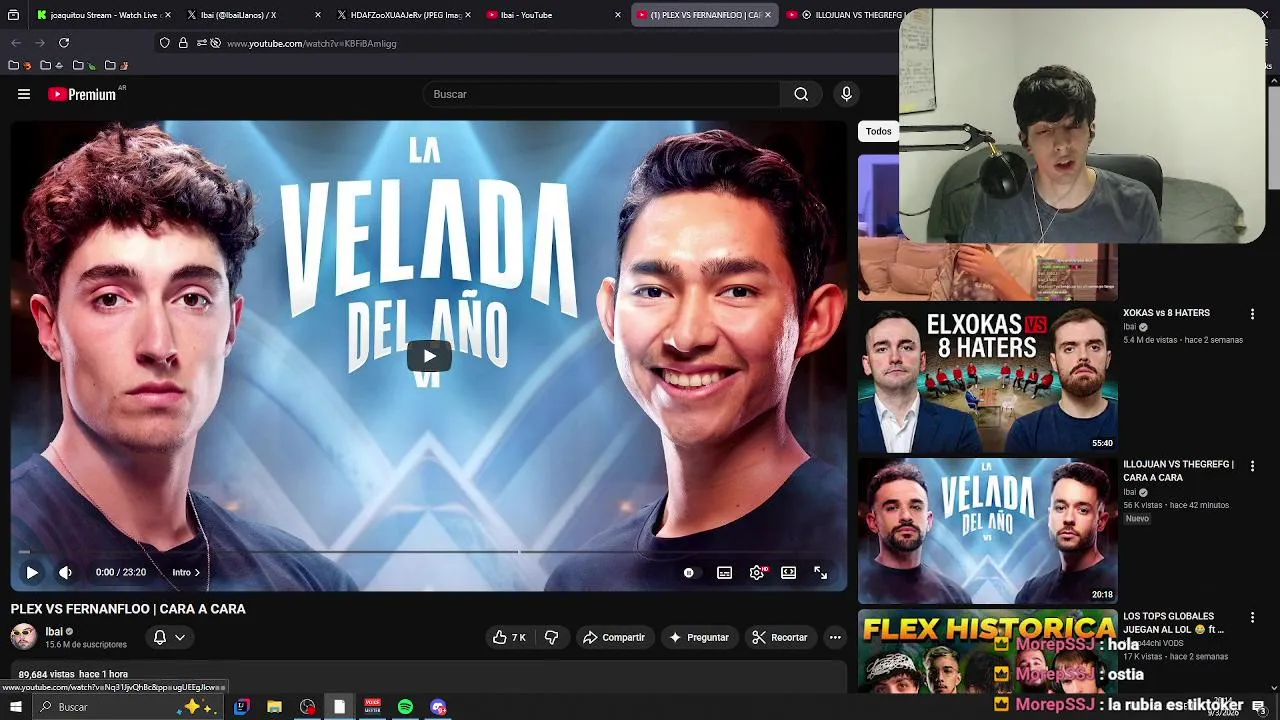
Task: Like the video with 7 K
Action: pos(510,637)
